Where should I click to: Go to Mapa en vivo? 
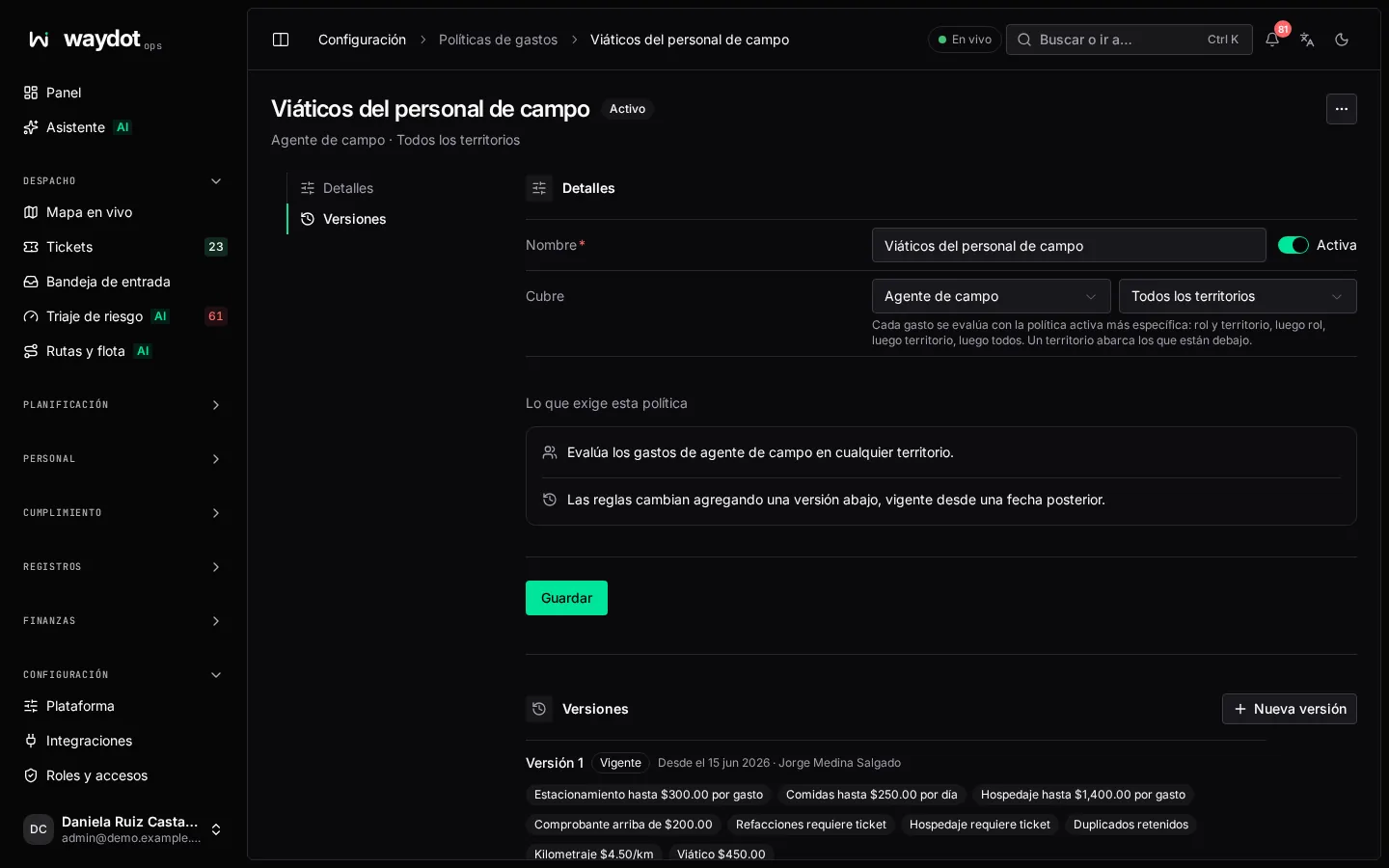[123, 212]
